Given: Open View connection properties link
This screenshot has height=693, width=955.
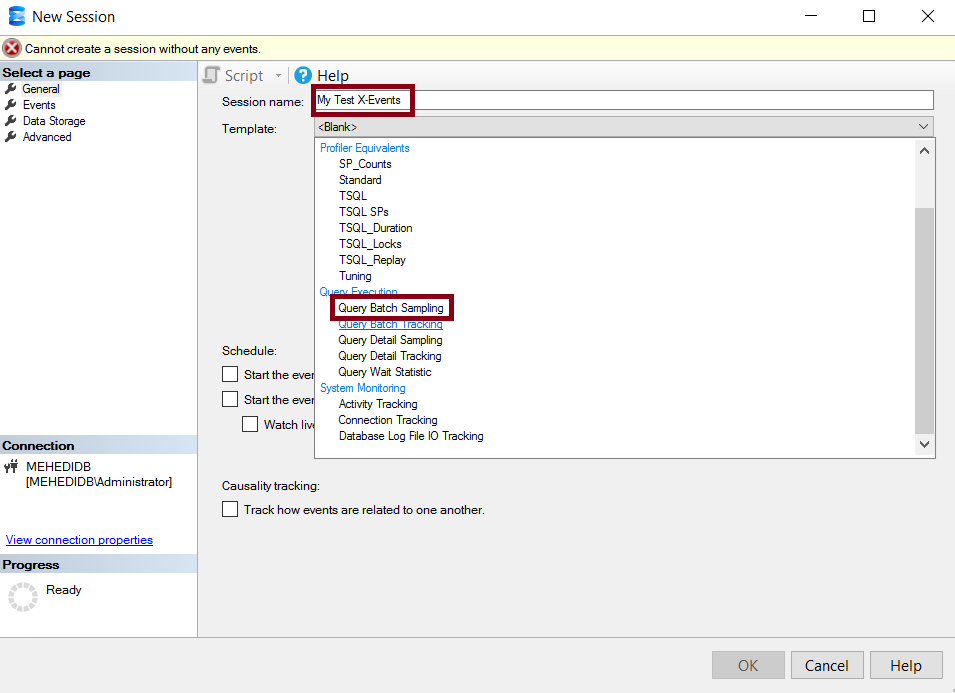Looking at the screenshot, I should pyautogui.click(x=79, y=540).
